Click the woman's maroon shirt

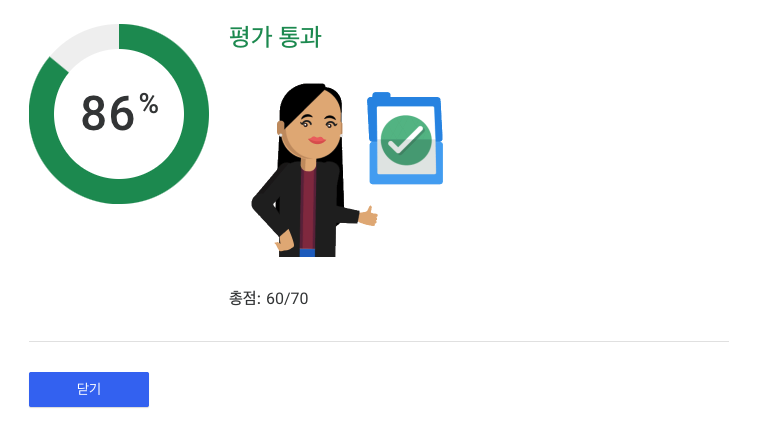308,209
